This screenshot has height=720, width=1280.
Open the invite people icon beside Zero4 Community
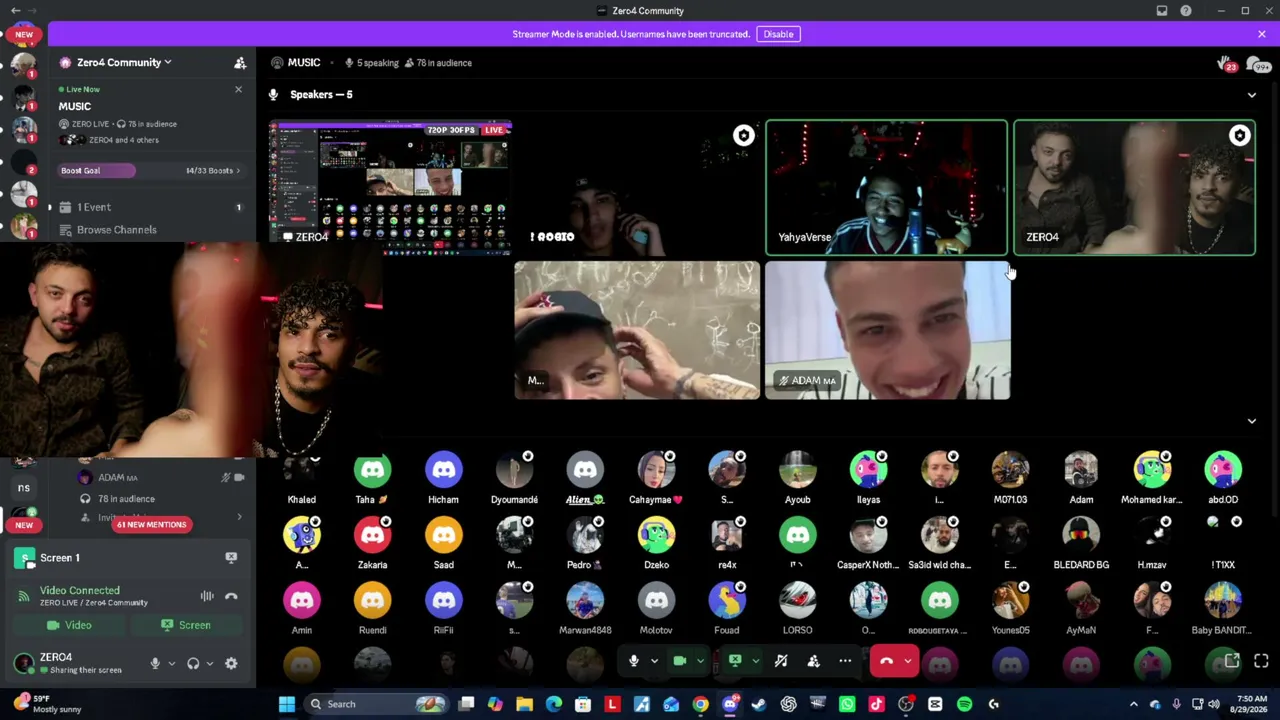(240, 63)
